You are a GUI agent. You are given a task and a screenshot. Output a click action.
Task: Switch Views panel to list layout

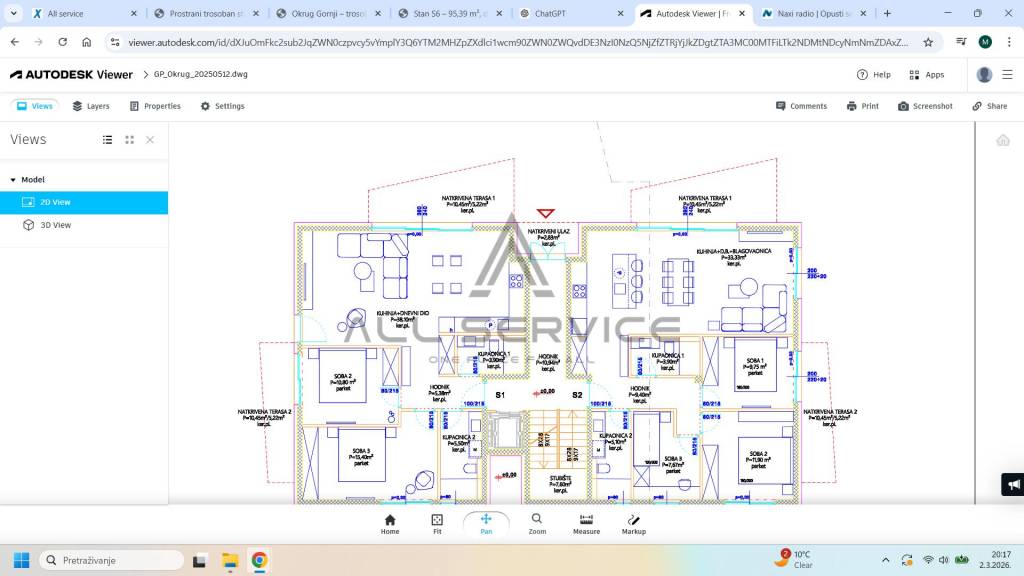coord(108,140)
